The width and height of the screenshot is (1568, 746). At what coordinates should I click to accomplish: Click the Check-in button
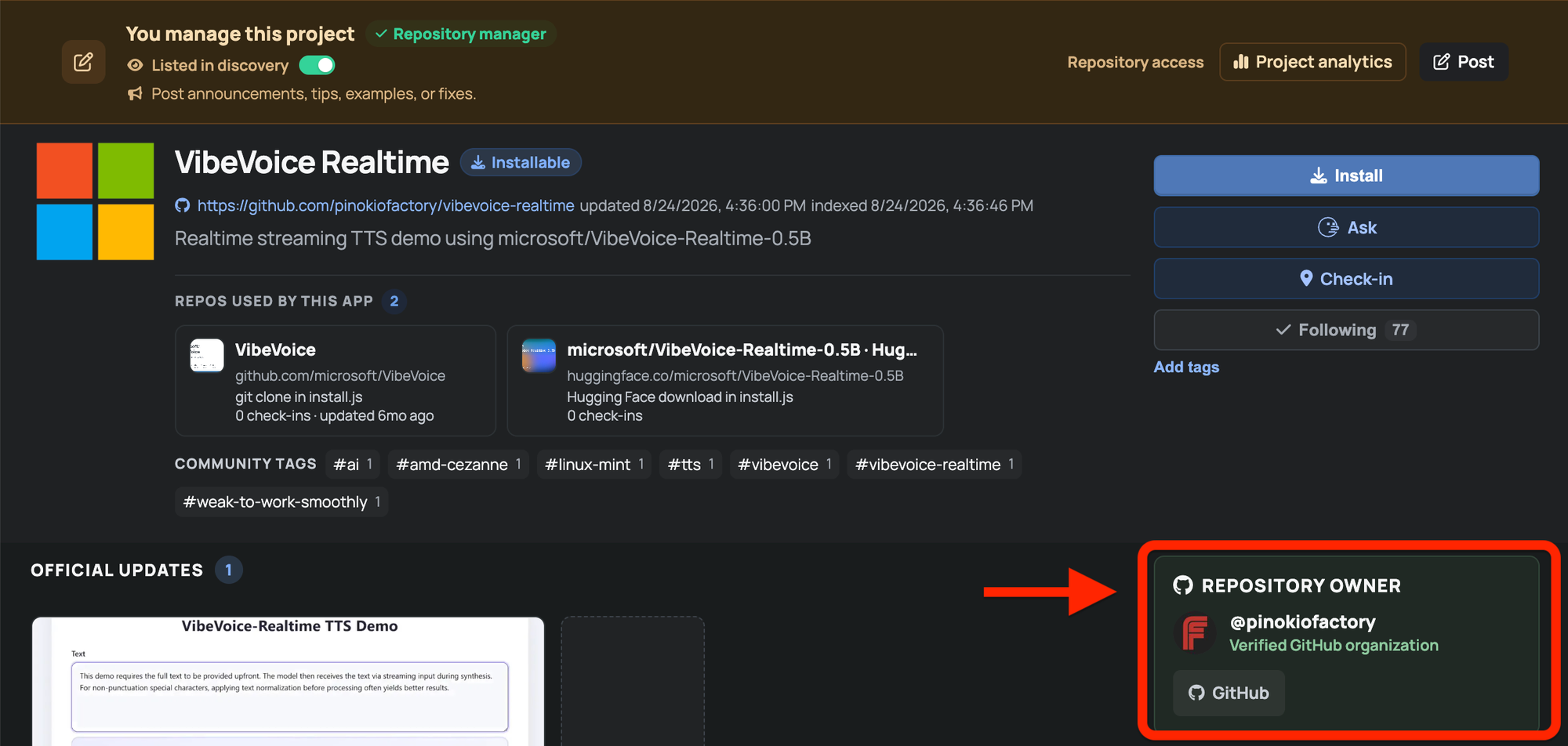click(x=1346, y=279)
